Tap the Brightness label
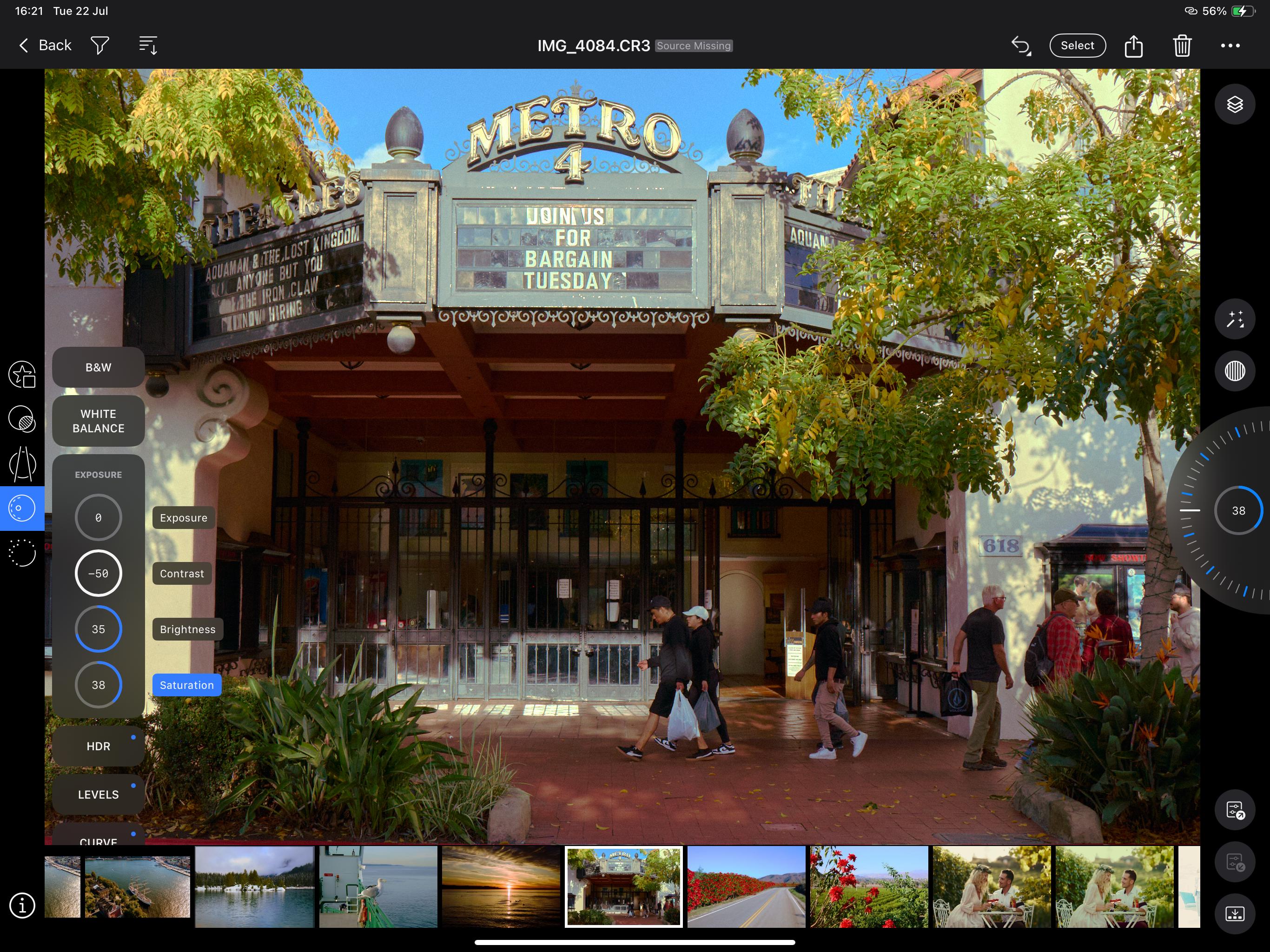Image resolution: width=1270 pixels, height=952 pixels. (x=187, y=629)
